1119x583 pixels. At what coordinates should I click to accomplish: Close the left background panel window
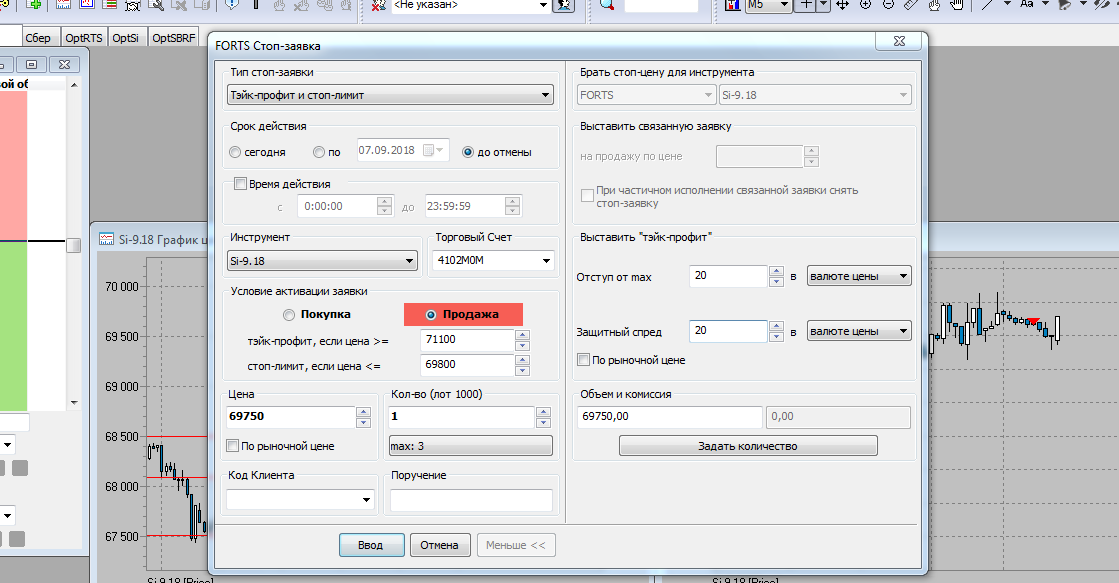coord(64,64)
